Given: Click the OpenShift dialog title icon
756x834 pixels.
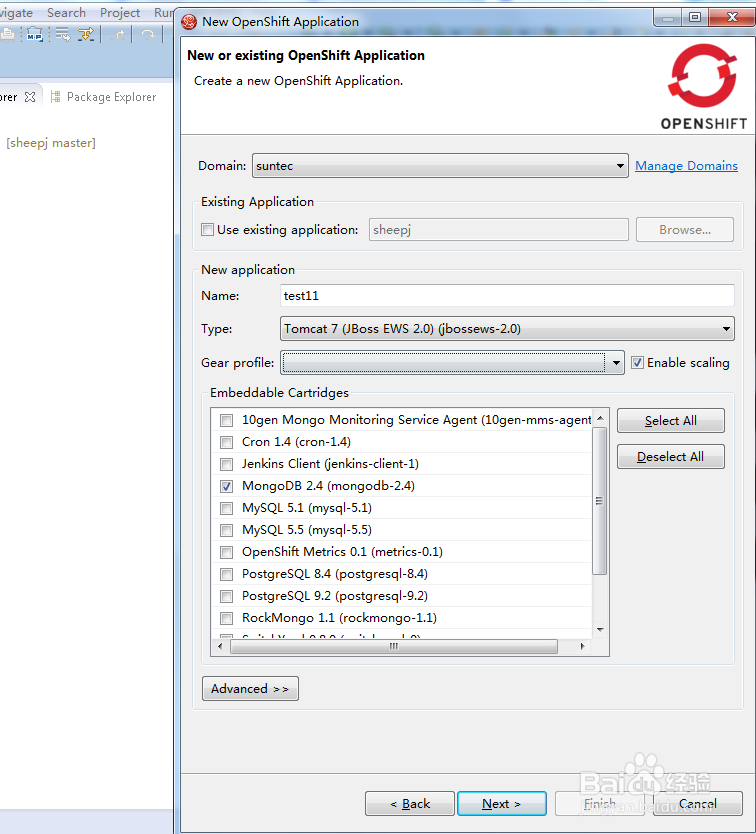Looking at the screenshot, I should (189, 22).
